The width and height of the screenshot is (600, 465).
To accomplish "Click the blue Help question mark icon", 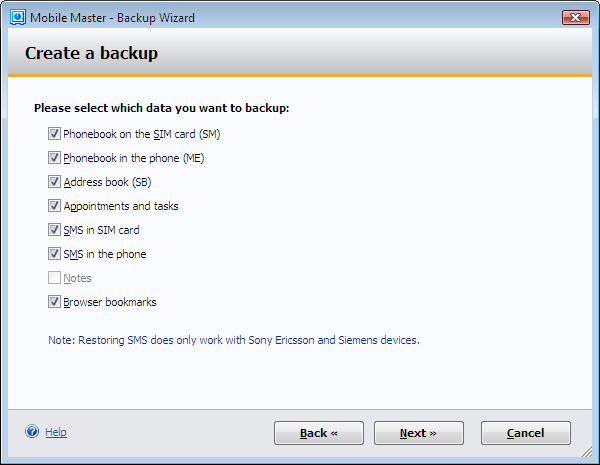I will [x=32, y=432].
